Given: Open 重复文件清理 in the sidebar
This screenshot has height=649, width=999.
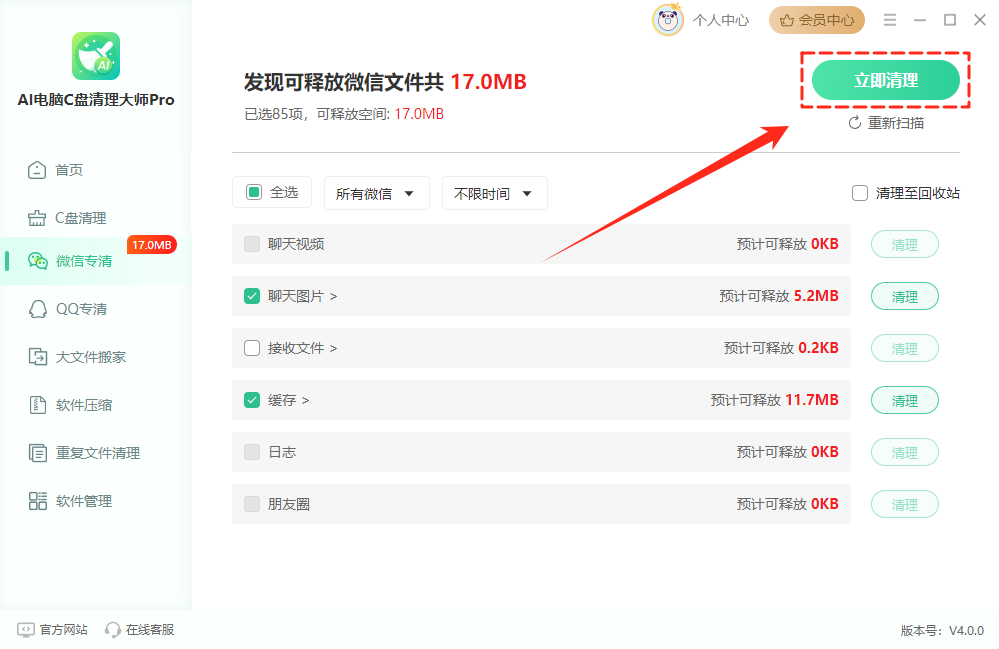Looking at the screenshot, I should [97, 453].
